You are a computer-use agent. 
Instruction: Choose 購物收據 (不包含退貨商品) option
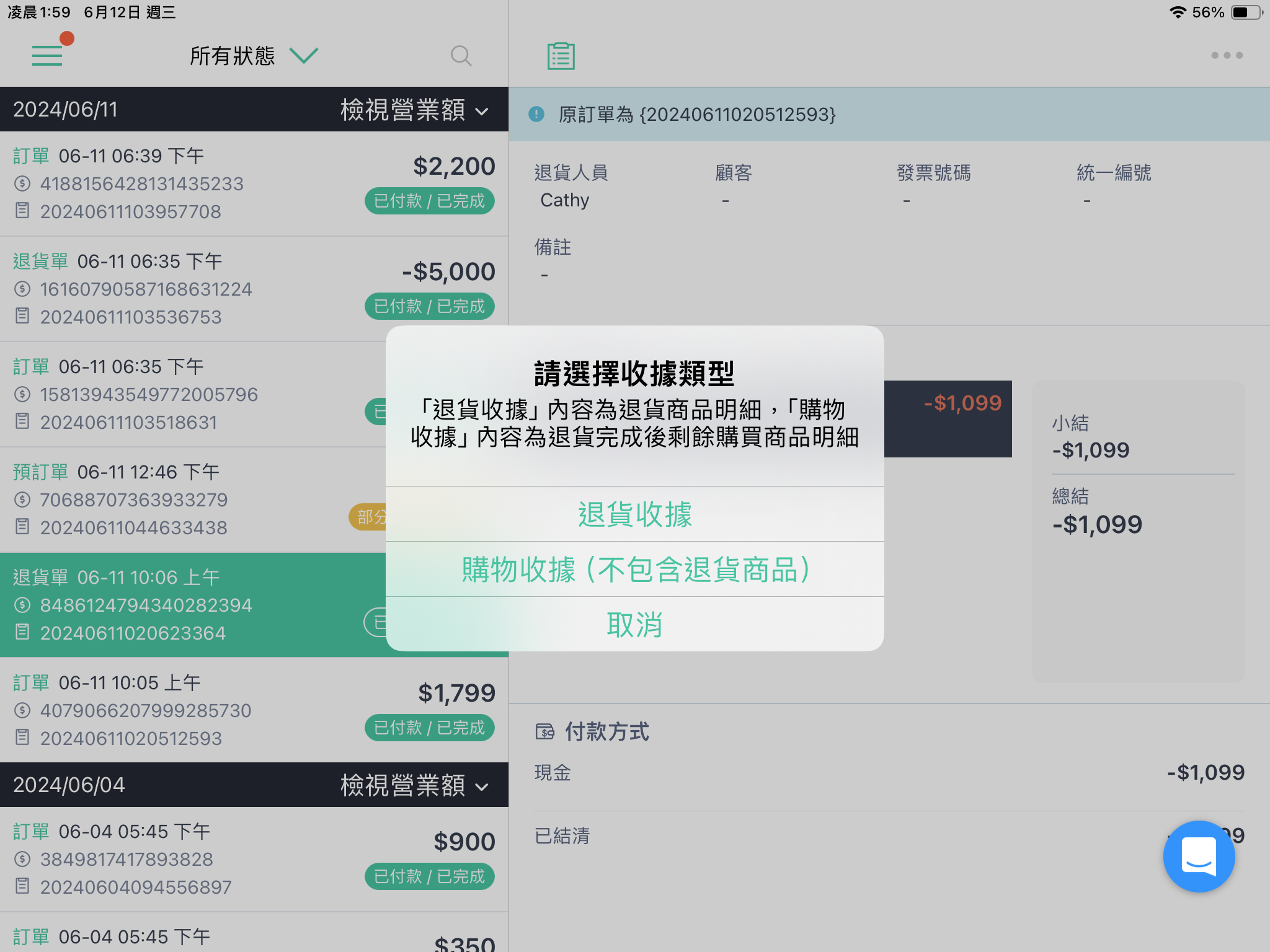[634, 570]
